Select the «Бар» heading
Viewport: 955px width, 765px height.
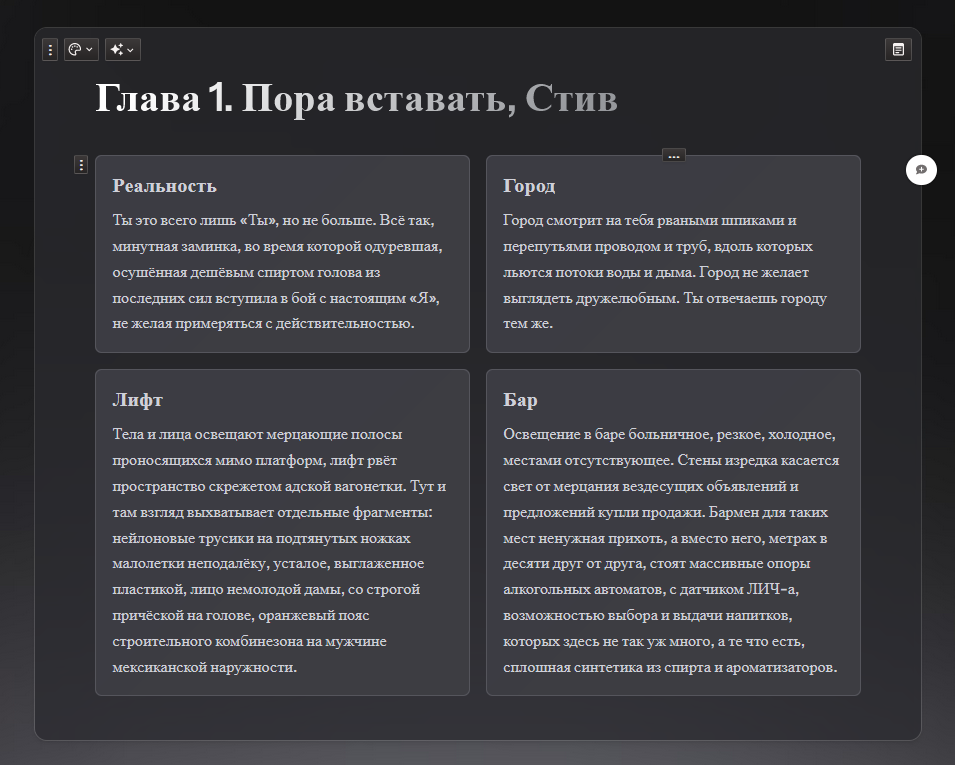(520, 400)
